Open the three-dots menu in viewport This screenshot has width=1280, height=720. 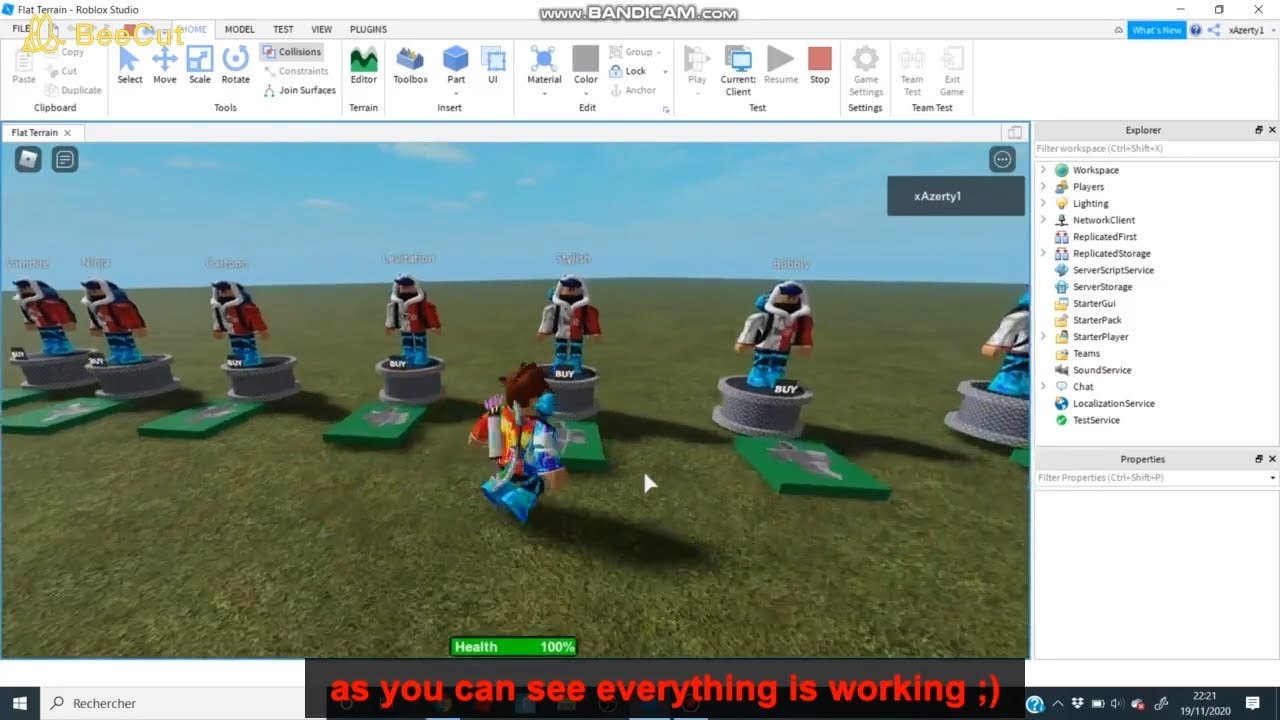(1002, 159)
